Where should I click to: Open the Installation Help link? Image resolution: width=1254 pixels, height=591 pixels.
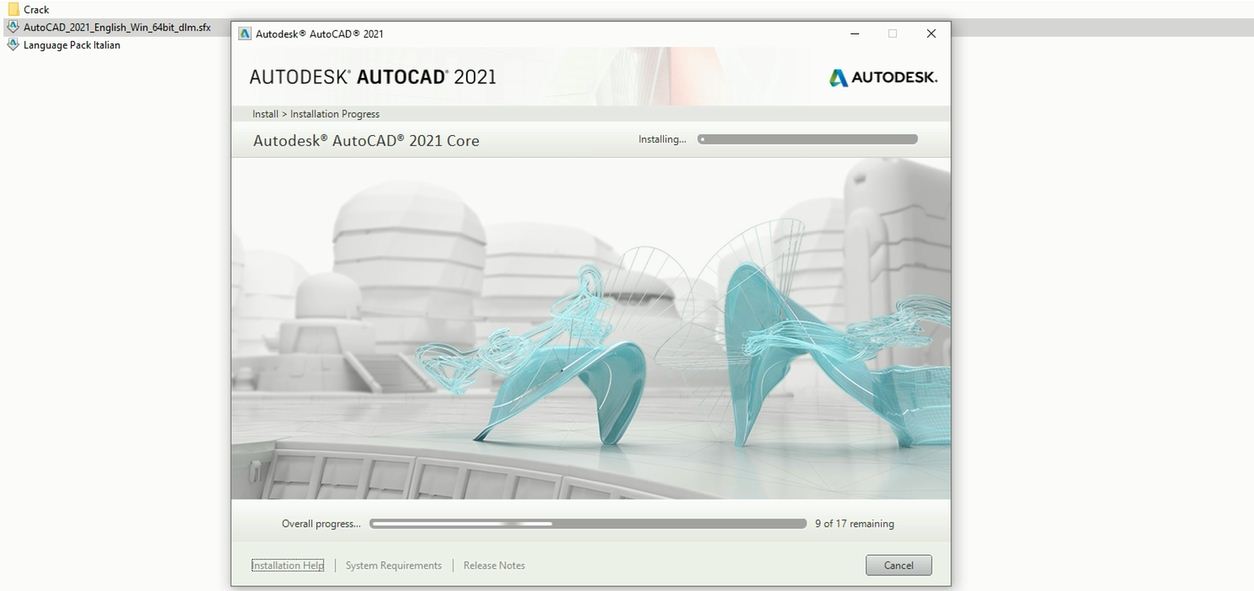[288, 566]
